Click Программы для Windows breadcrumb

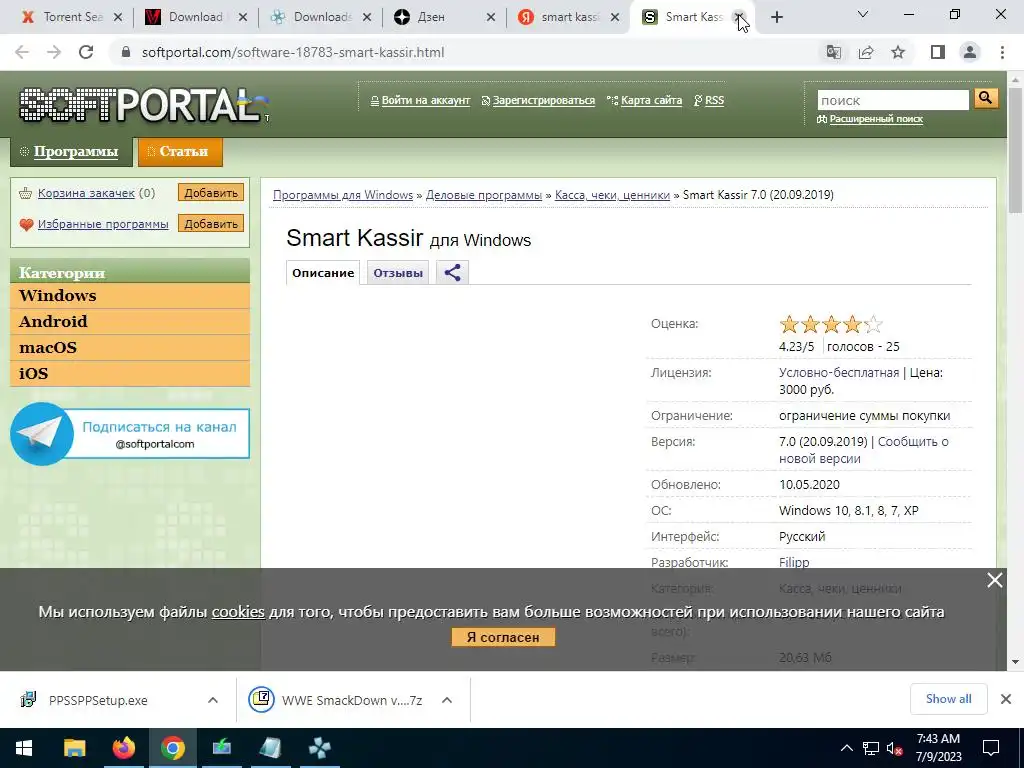pyautogui.click(x=343, y=195)
